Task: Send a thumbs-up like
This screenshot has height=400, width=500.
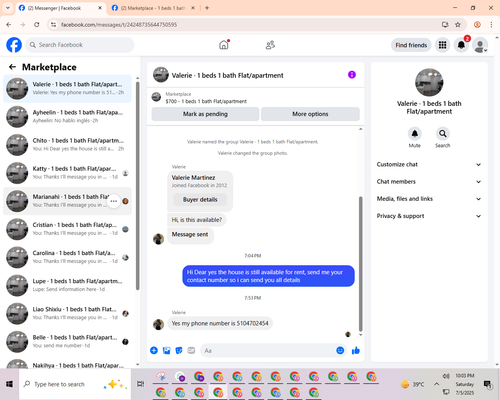Action: [x=356, y=350]
